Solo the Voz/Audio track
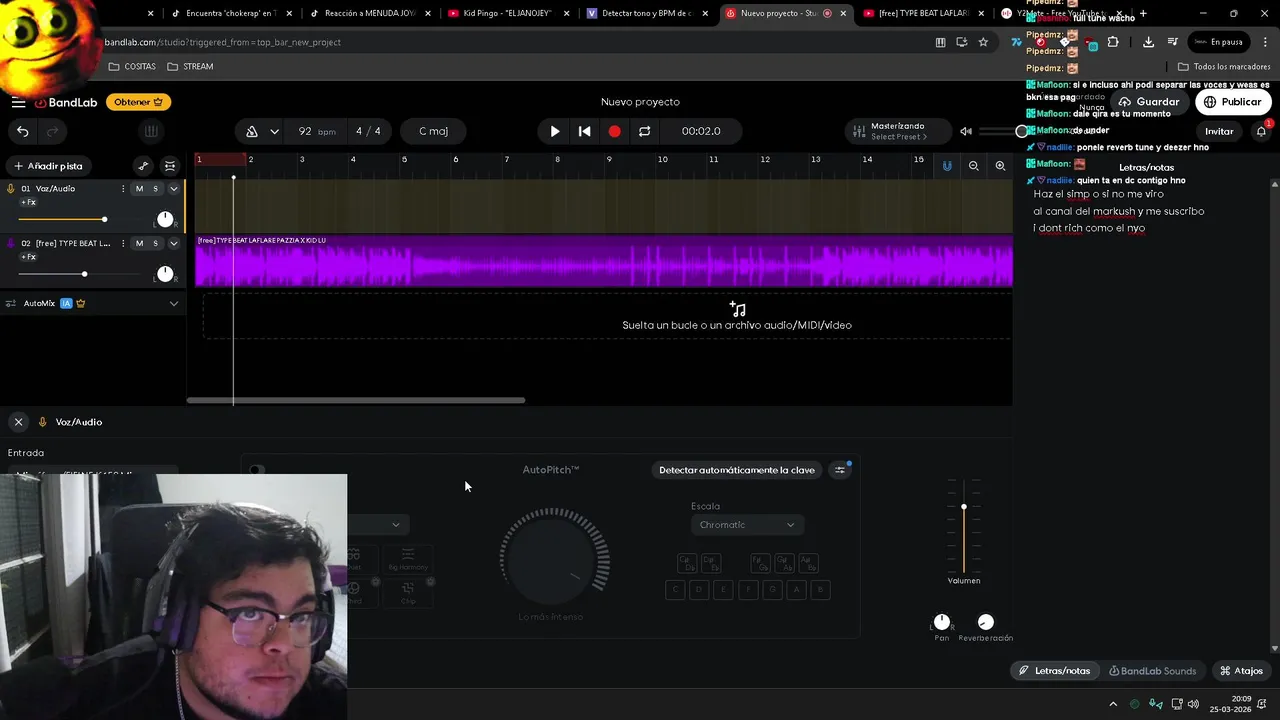This screenshot has height=720, width=1280. pyautogui.click(x=155, y=189)
